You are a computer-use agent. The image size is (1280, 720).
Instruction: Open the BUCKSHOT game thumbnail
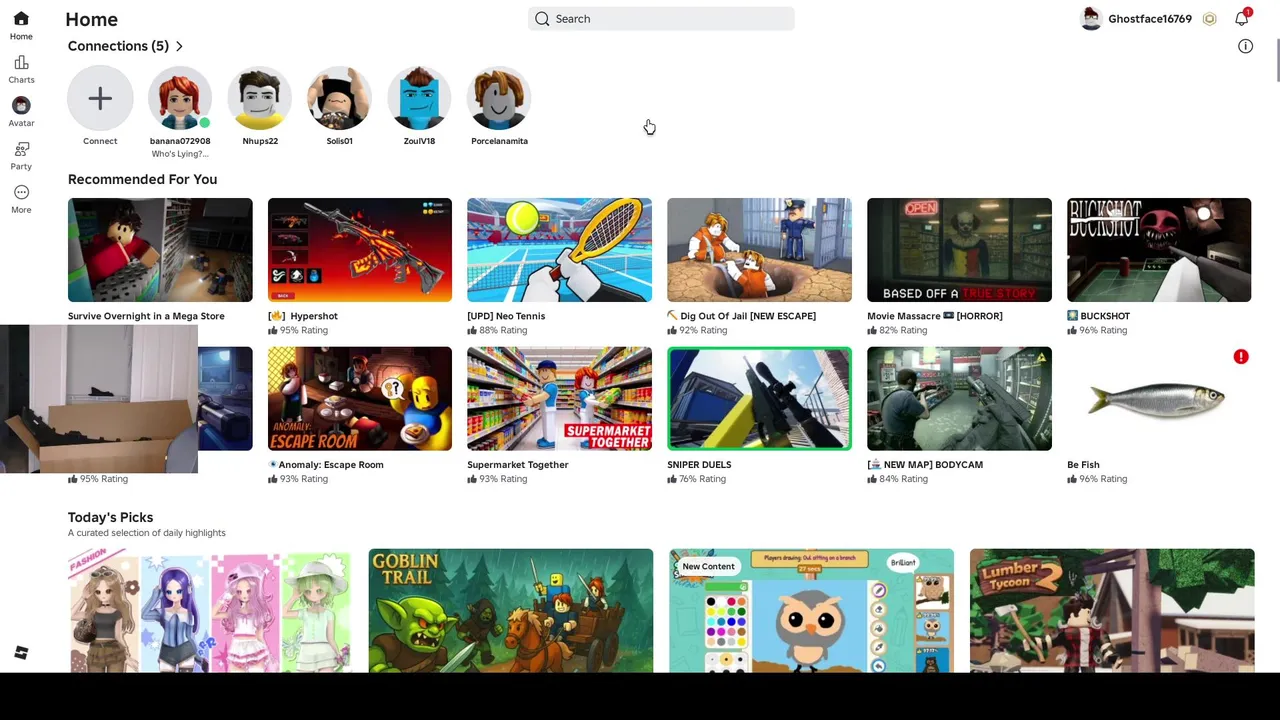(x=1159, y=250)
